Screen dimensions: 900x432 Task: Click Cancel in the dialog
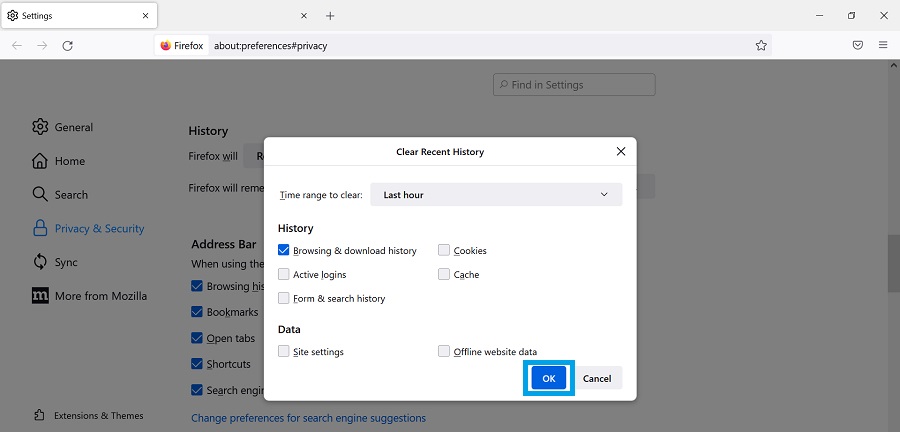tap(597, 379)
